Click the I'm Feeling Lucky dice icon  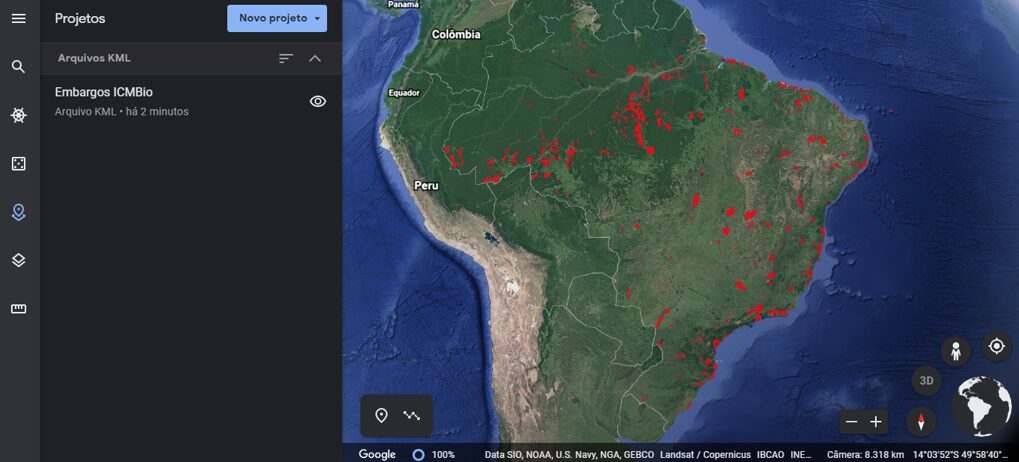coord(18,163)
